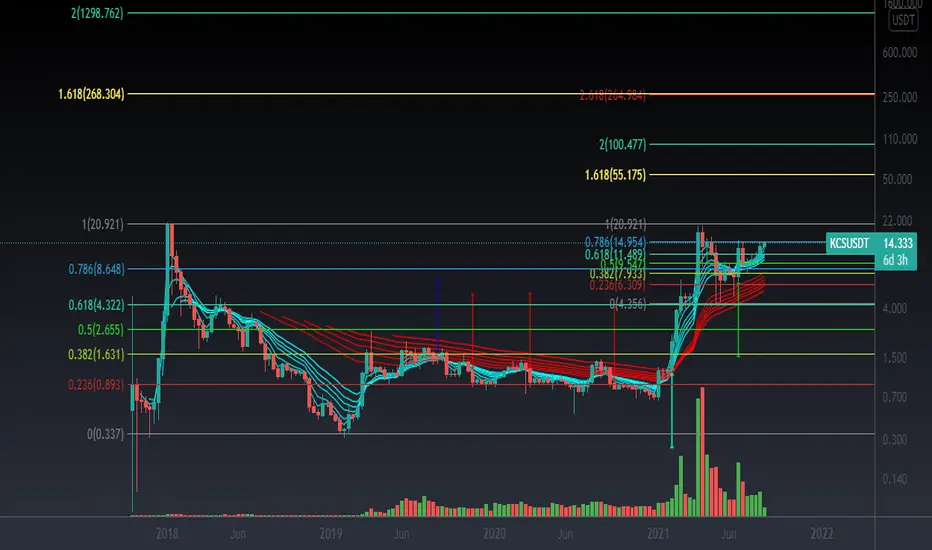The width and height of the screenshot is (932, 550).
Task: Click the 2022 time axis label
Action: pos(822,533)
